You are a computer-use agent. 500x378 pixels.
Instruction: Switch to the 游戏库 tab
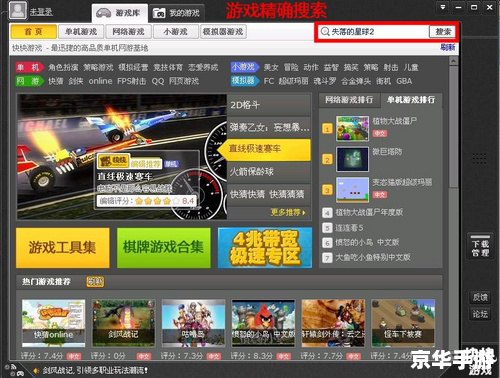click(x=119, y=13)
